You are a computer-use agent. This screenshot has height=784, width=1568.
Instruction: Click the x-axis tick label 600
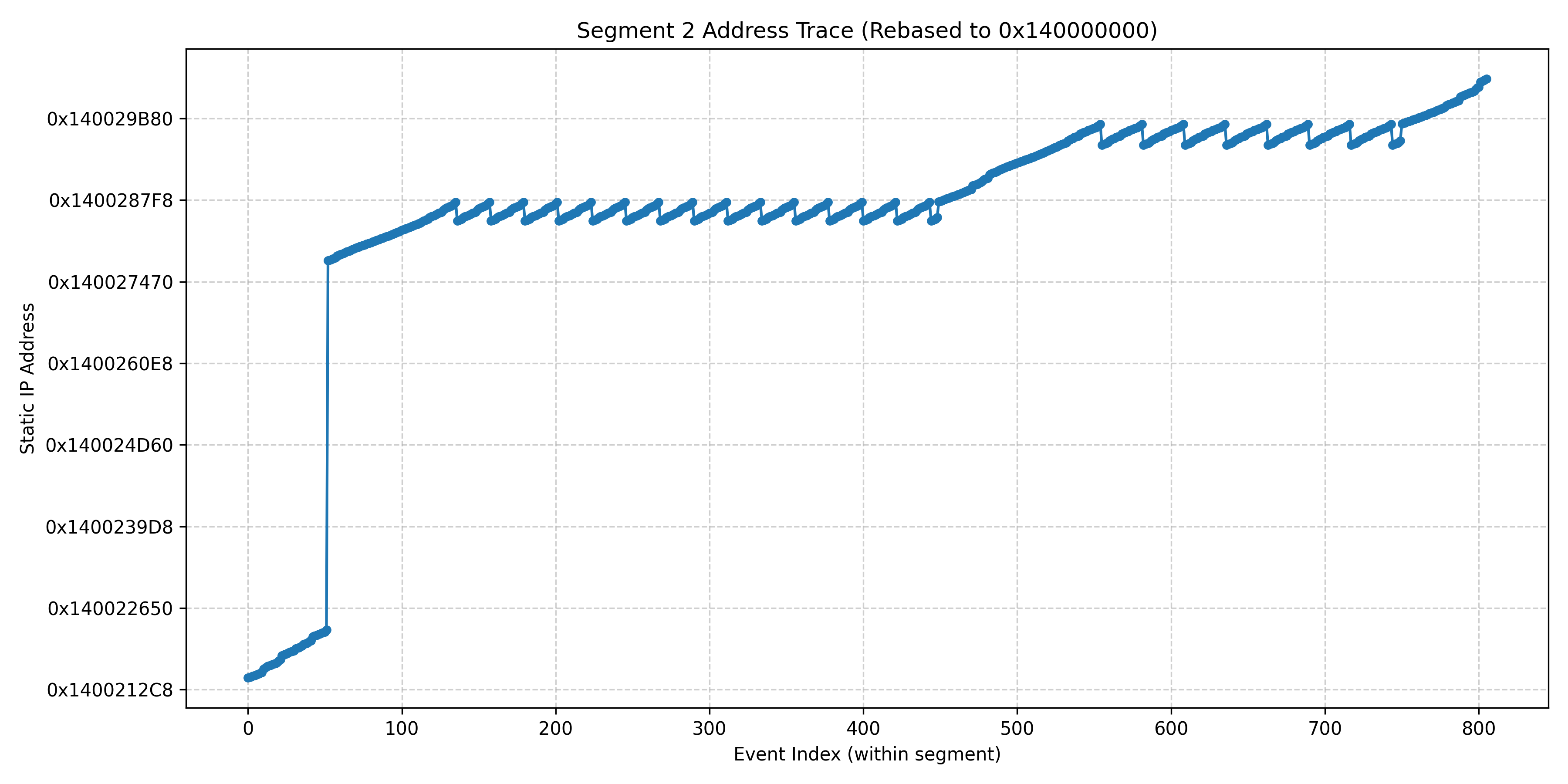tap(1171, 729)
